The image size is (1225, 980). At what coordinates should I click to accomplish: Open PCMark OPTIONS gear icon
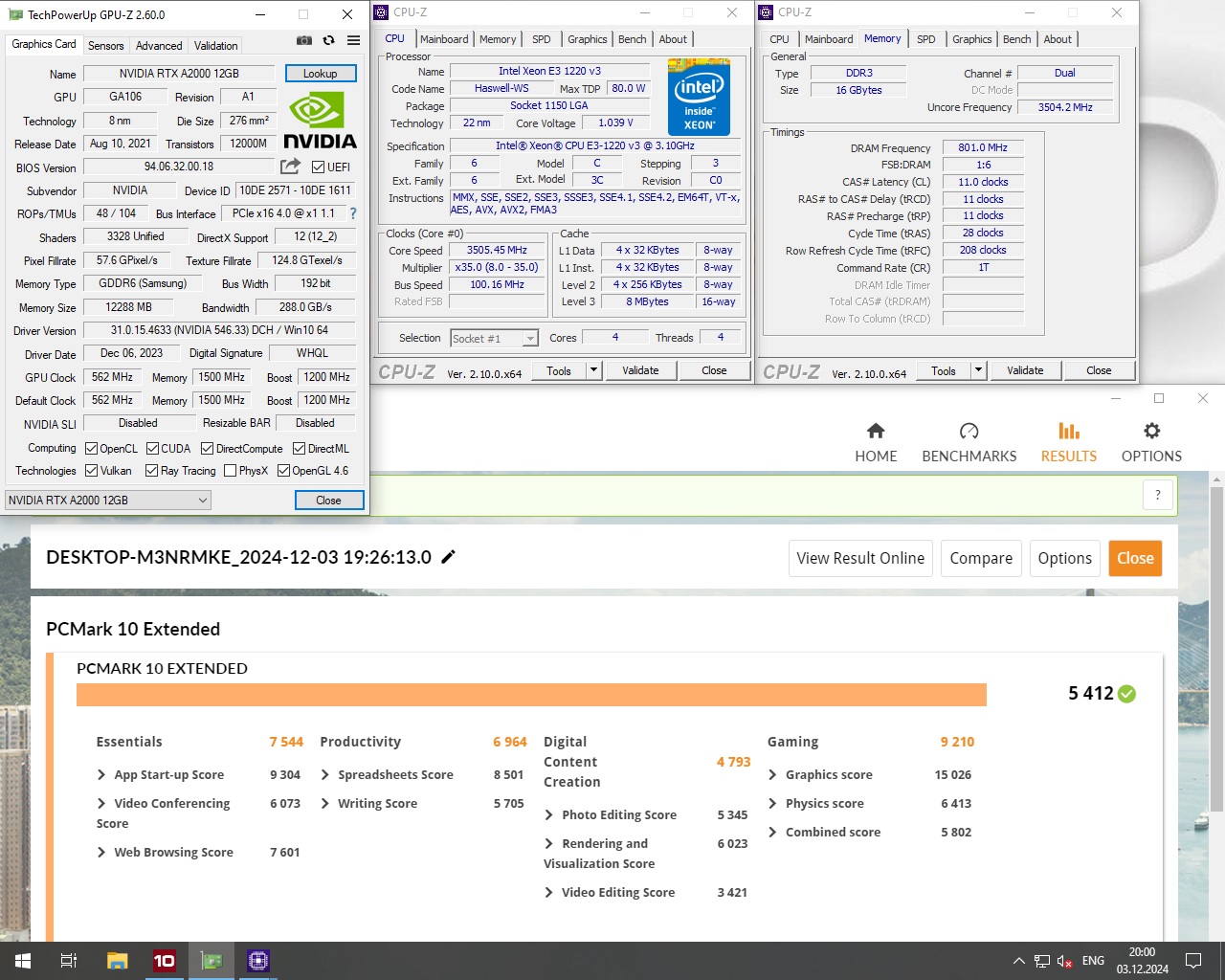pyautogui.click(x=1151, y=431)
